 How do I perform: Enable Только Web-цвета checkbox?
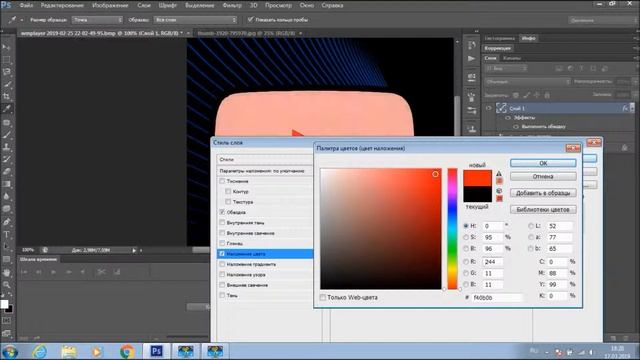tap(323, 298)
